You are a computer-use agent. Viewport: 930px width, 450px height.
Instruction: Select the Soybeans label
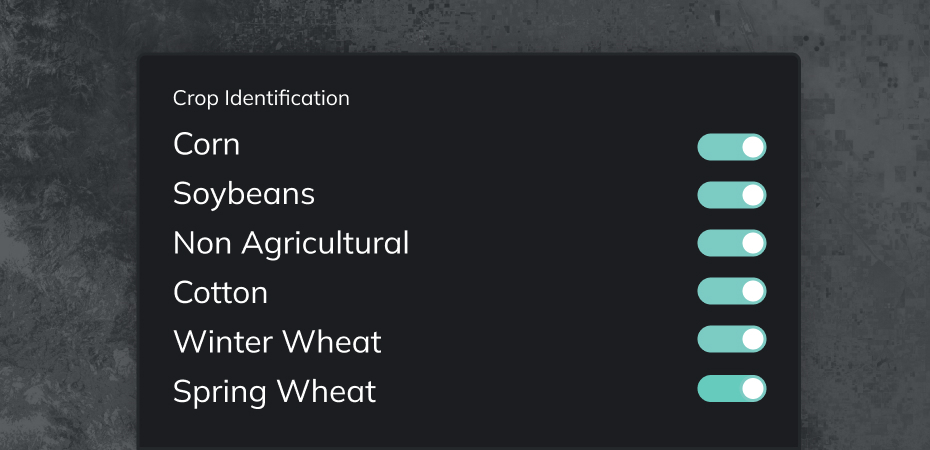coord(244,193)
